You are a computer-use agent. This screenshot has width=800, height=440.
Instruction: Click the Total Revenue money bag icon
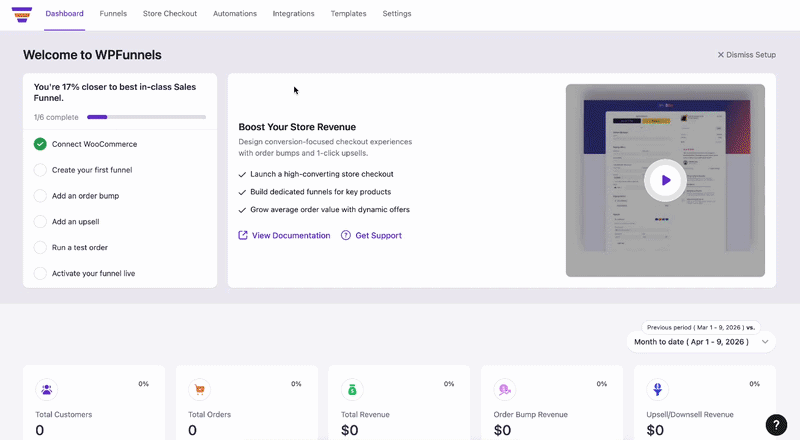[352, 390]
